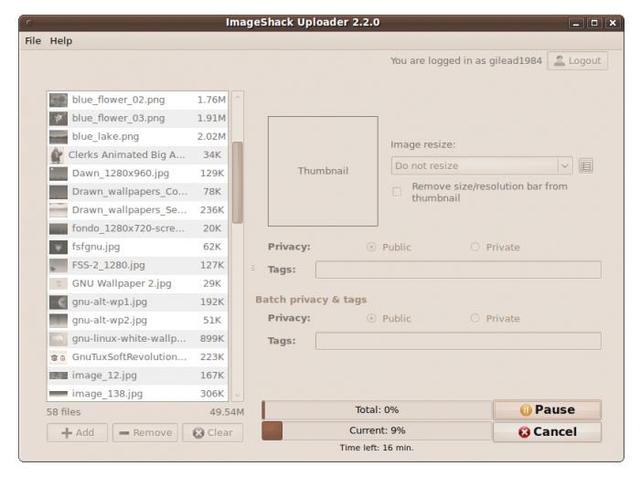640x477 pixels.
Task: Click image_138.jpg thumbnail icon
Action: click(x=58, y=394)
